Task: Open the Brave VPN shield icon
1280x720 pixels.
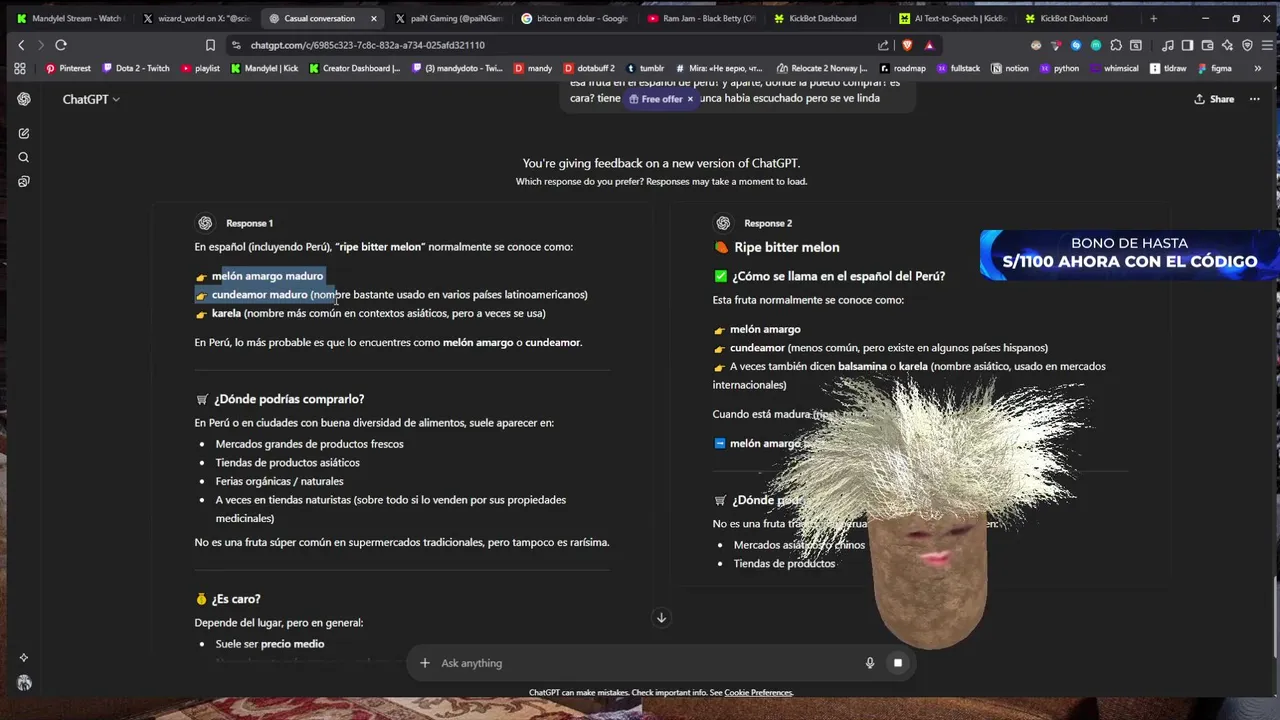Action: pos(1247,45)
